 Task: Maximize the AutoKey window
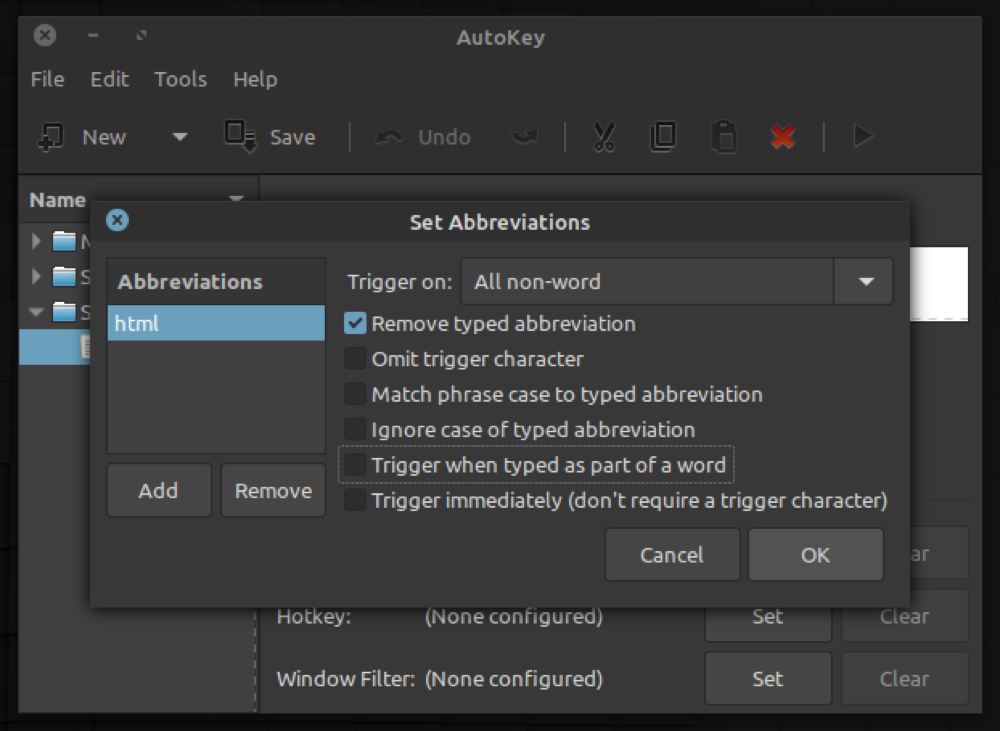(142, 35)
